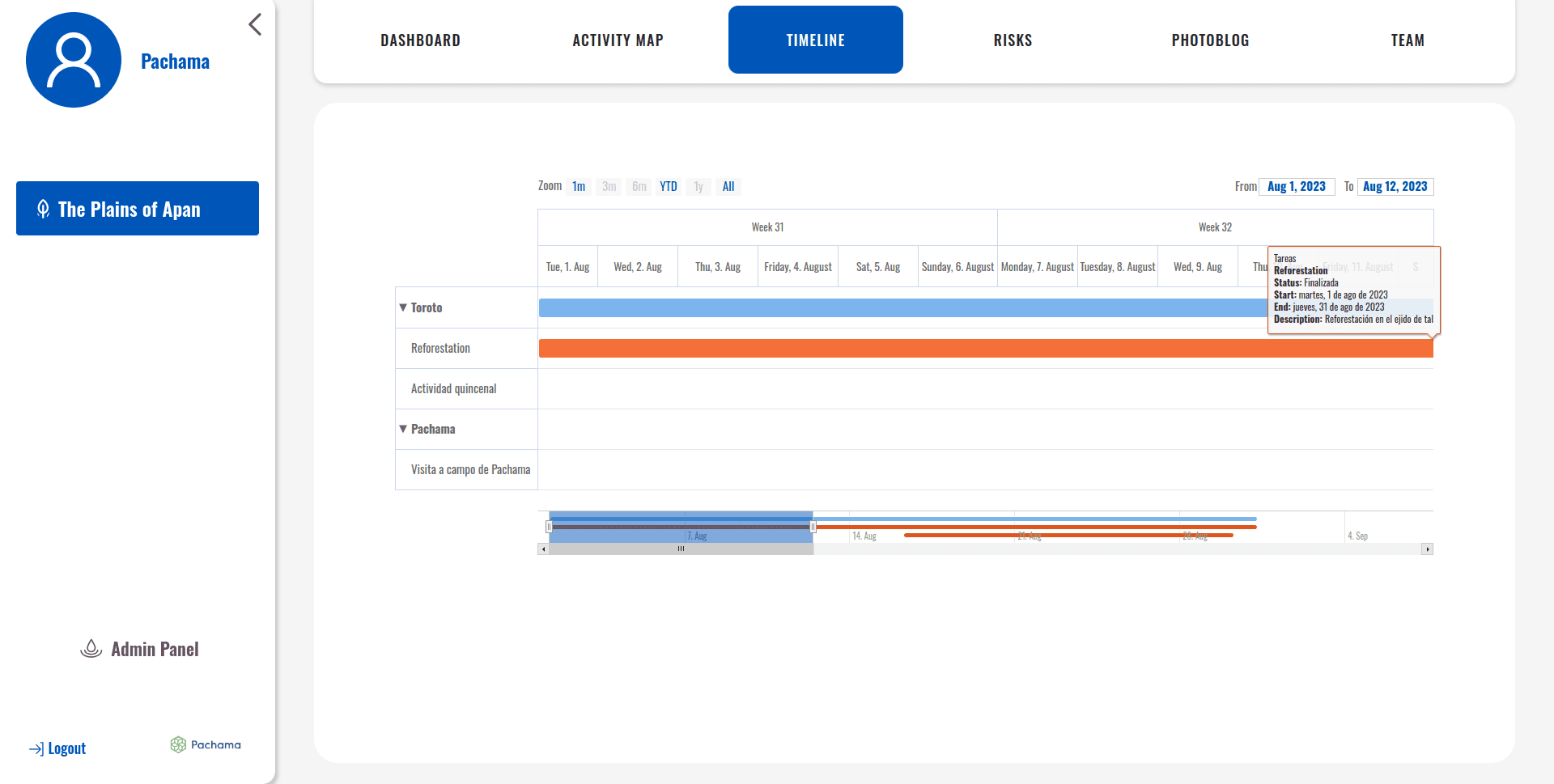
Task: Set zoom range to 6m
Action: [639, 187]
